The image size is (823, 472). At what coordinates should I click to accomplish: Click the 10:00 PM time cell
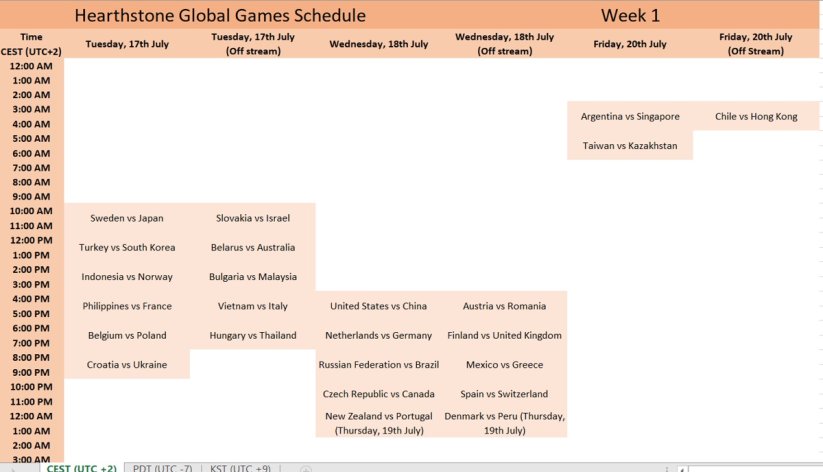(31, 386)
